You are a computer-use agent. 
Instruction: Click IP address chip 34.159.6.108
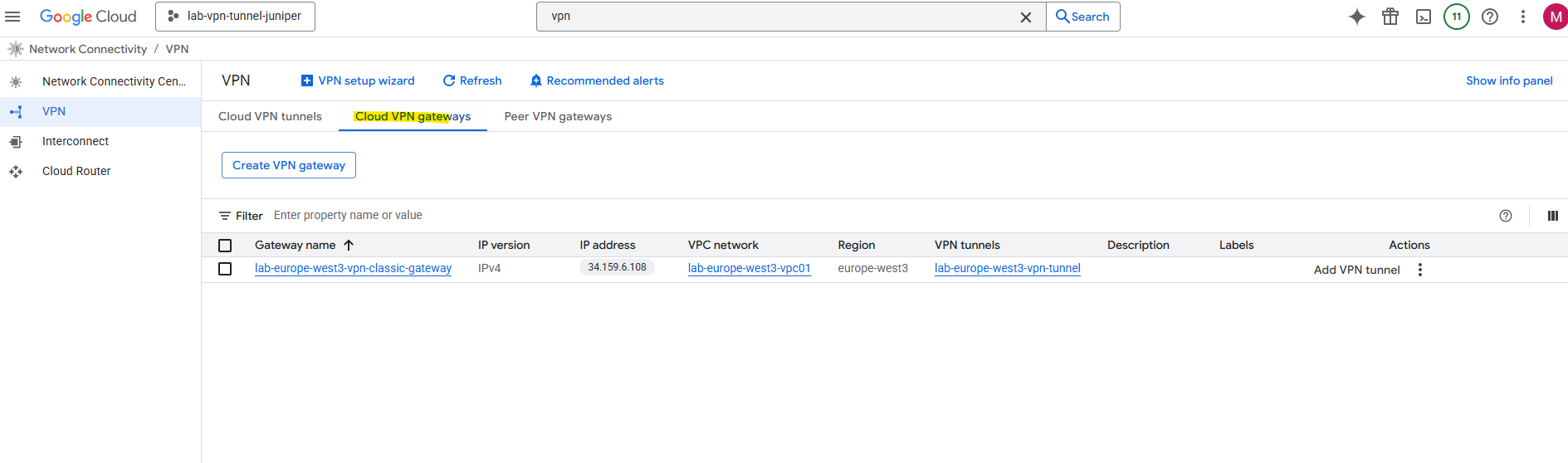tap(617, 267)
